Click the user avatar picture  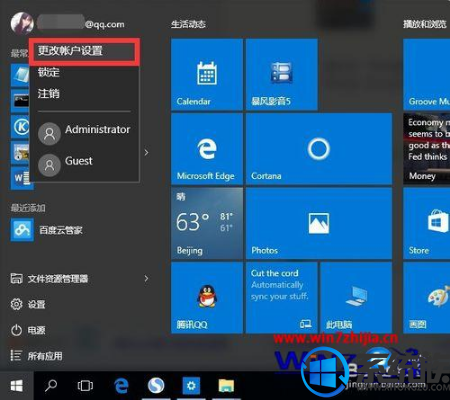[x=22, y=23]
